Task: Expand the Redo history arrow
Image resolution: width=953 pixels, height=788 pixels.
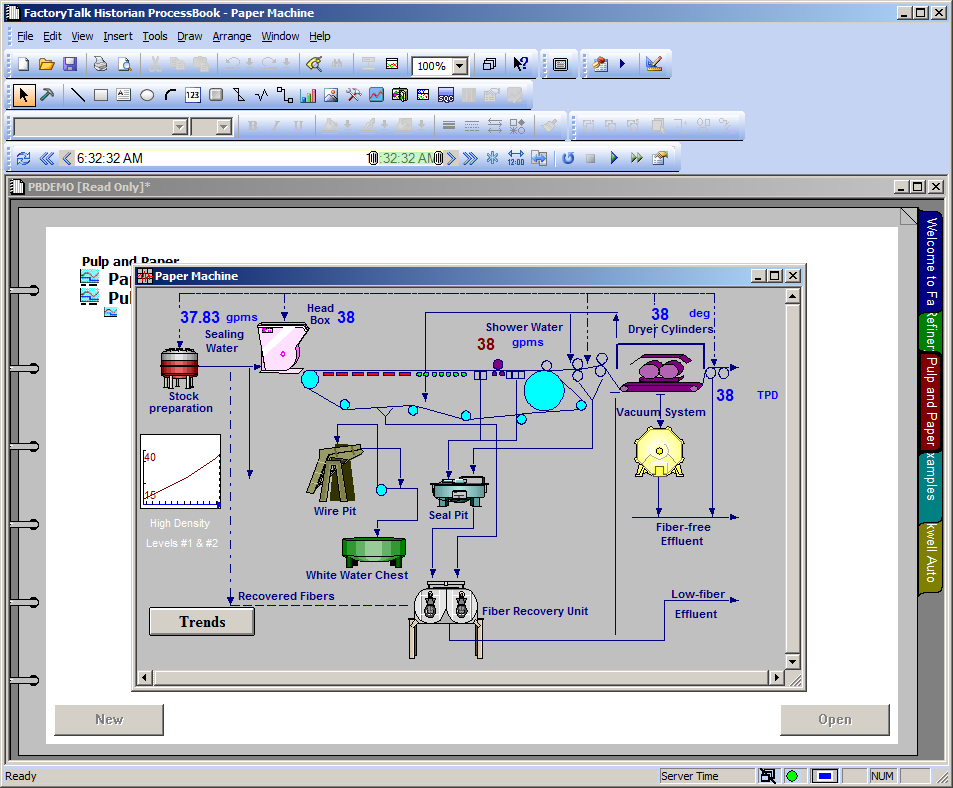Action: click(286, 63)
